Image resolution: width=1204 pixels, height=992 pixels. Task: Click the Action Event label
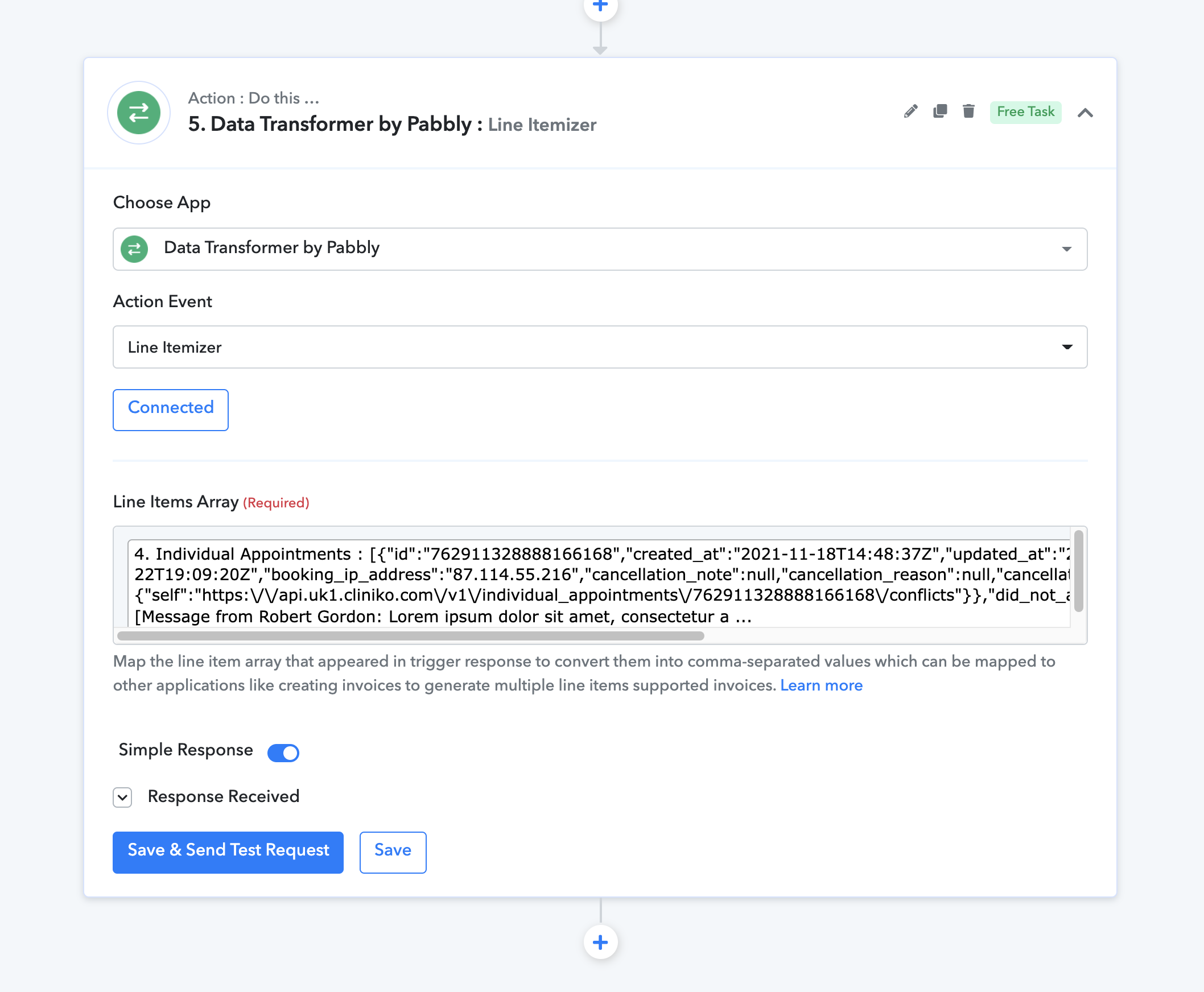[162, 301]
